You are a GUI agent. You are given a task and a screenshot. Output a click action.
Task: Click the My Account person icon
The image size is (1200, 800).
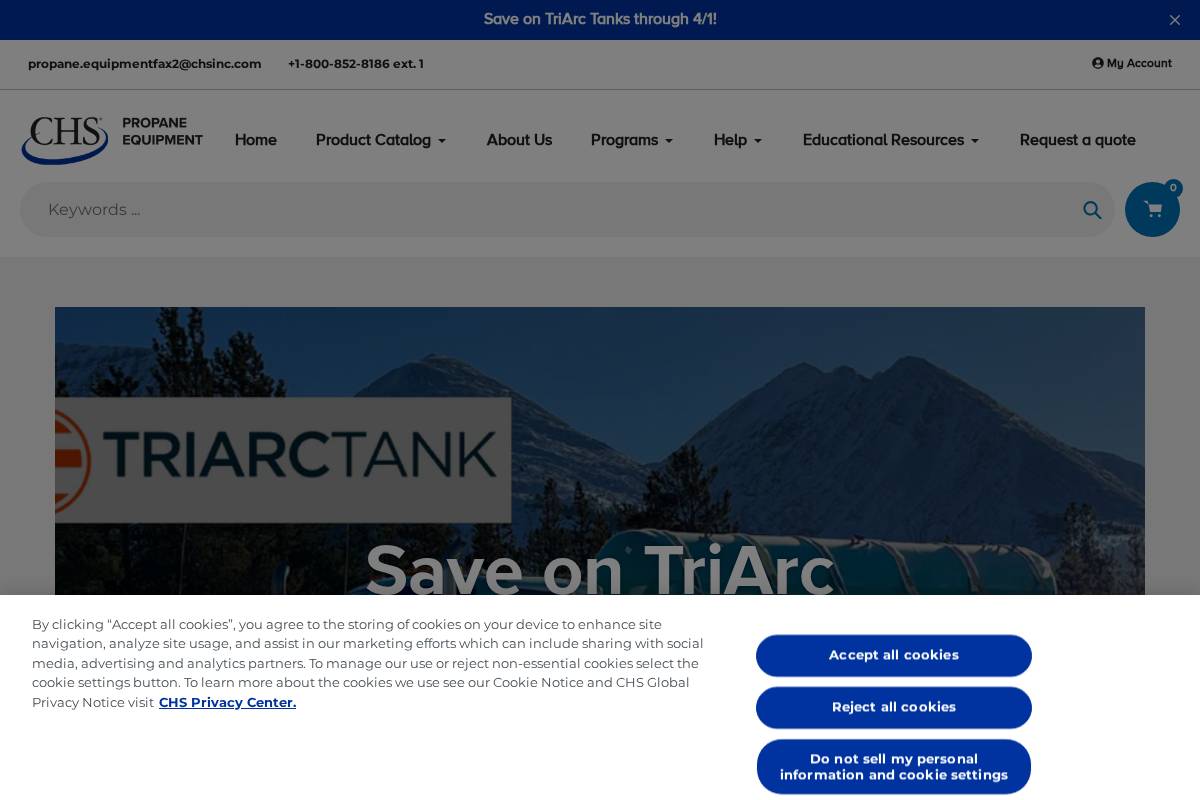pos(1098,63)
